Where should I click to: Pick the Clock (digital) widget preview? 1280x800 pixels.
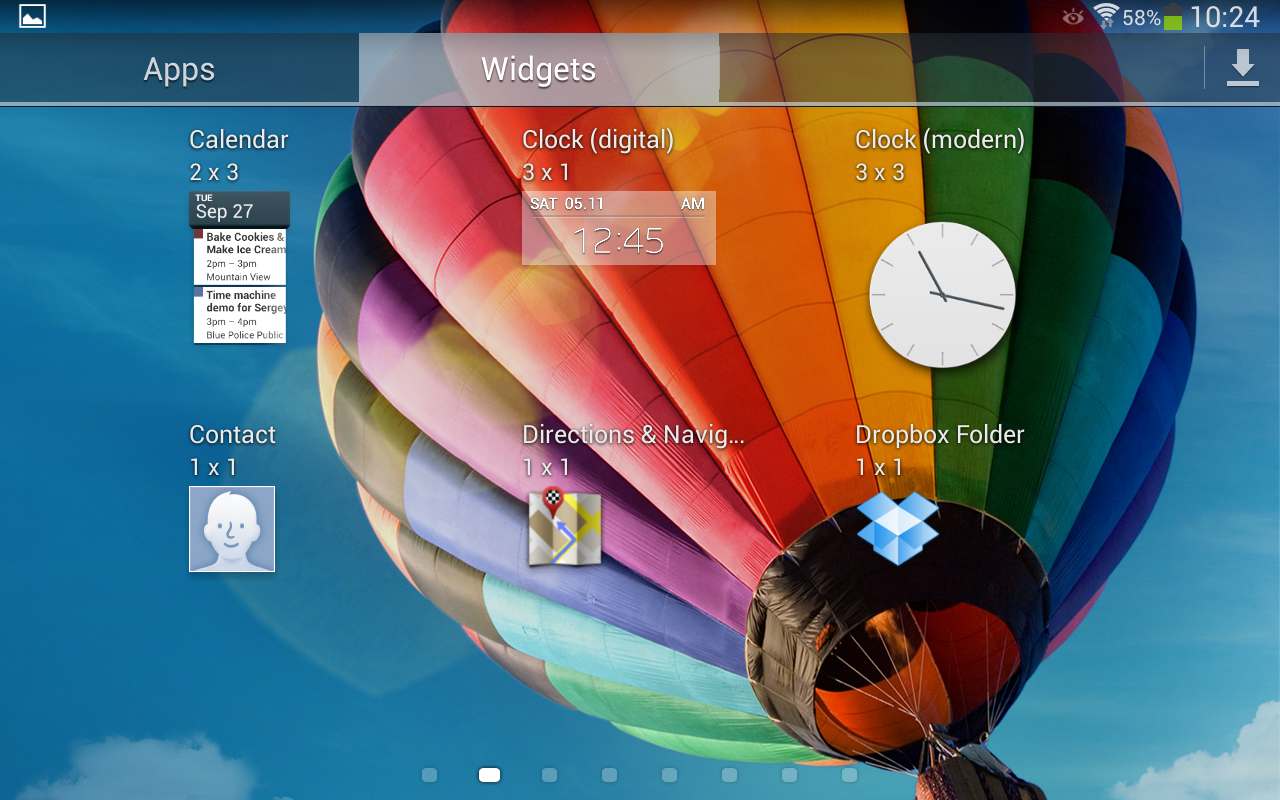pos(618,228)
